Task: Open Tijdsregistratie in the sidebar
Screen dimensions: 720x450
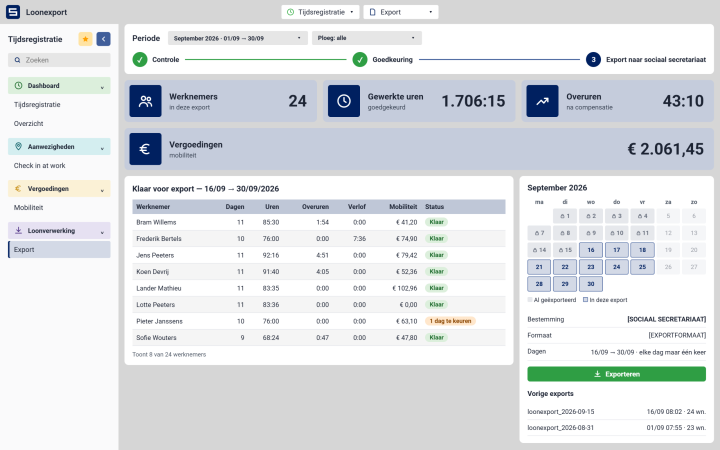Action: point(59,105)
